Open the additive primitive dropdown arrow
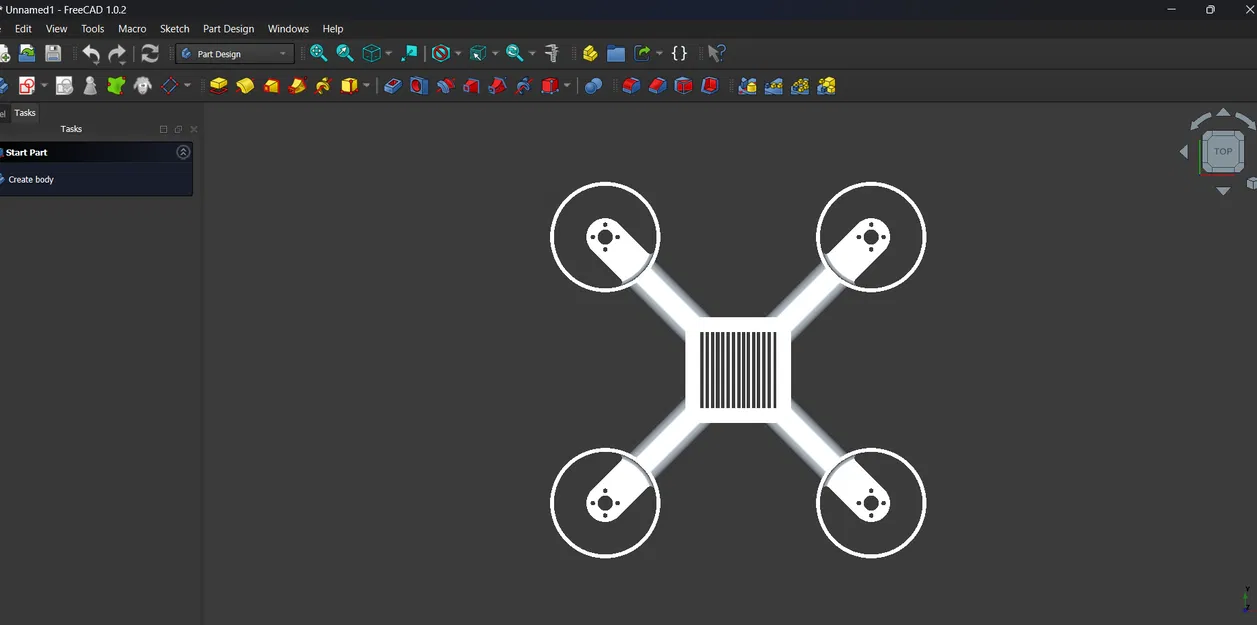 point(366,85)
